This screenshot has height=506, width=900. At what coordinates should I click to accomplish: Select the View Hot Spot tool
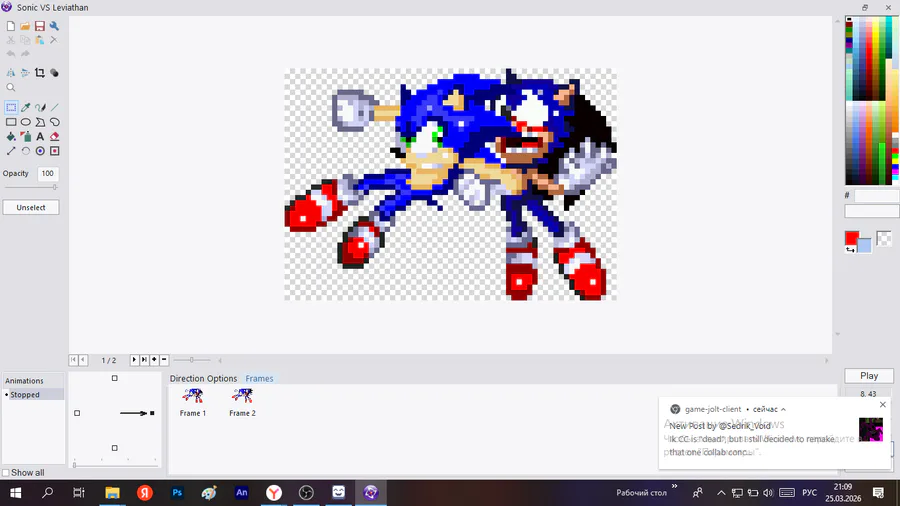40,151
